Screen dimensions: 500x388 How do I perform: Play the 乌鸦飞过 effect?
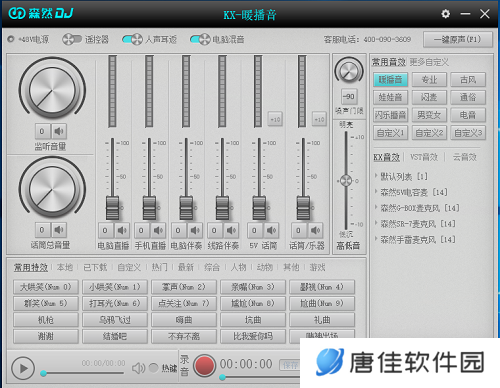tap(115, 320)
